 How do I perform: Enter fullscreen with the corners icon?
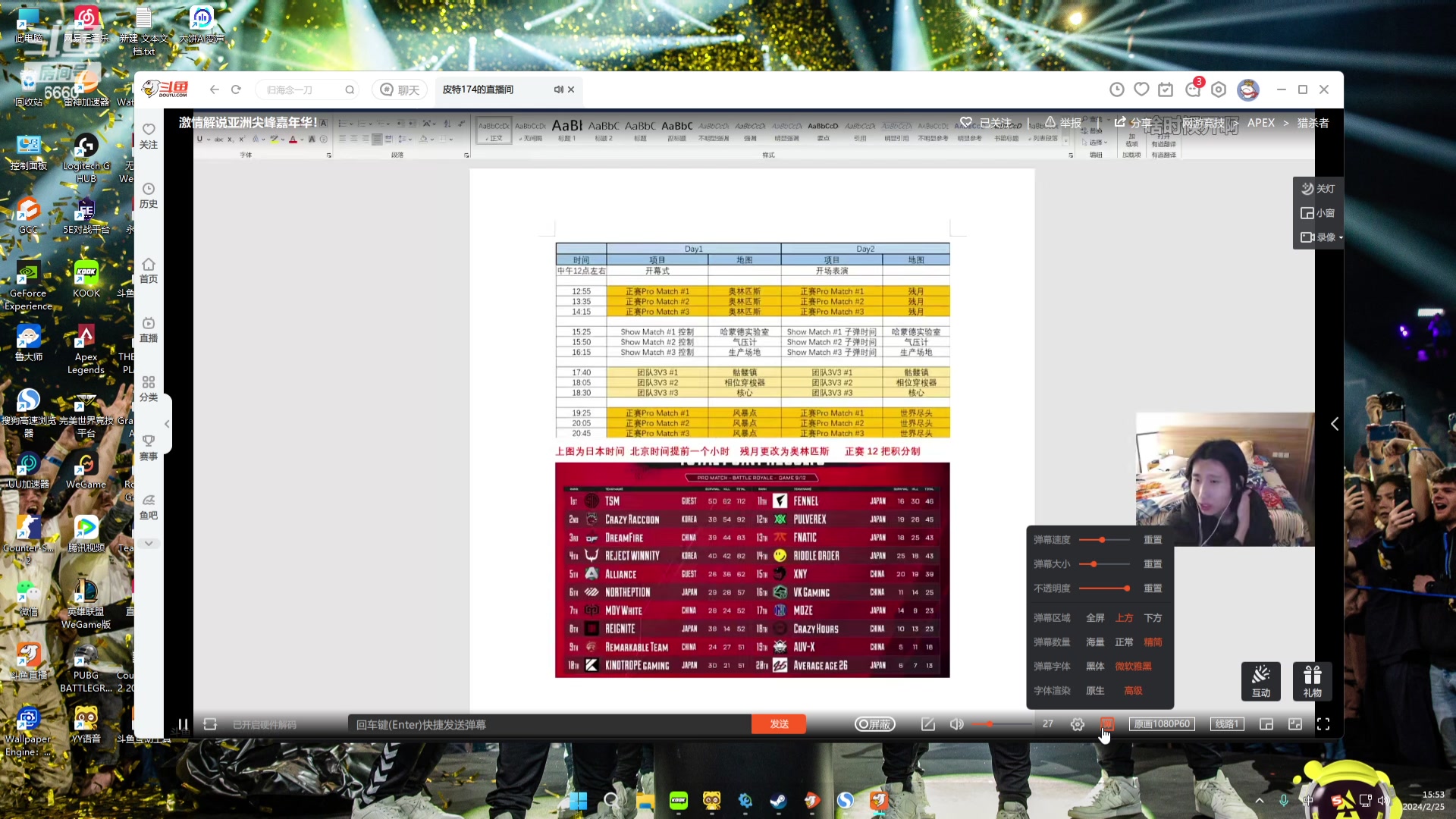(x=1323, y=724)
